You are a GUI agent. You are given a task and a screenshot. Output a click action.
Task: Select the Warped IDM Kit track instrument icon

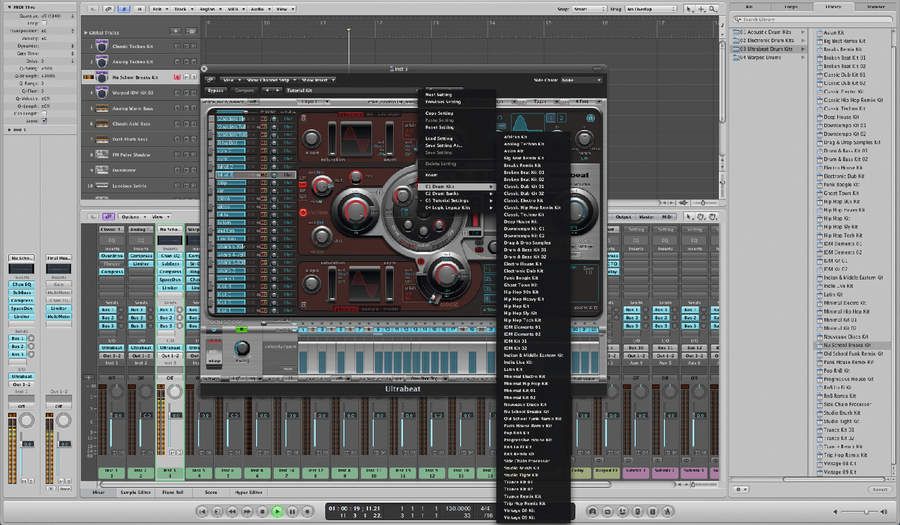tap(102, 92)
